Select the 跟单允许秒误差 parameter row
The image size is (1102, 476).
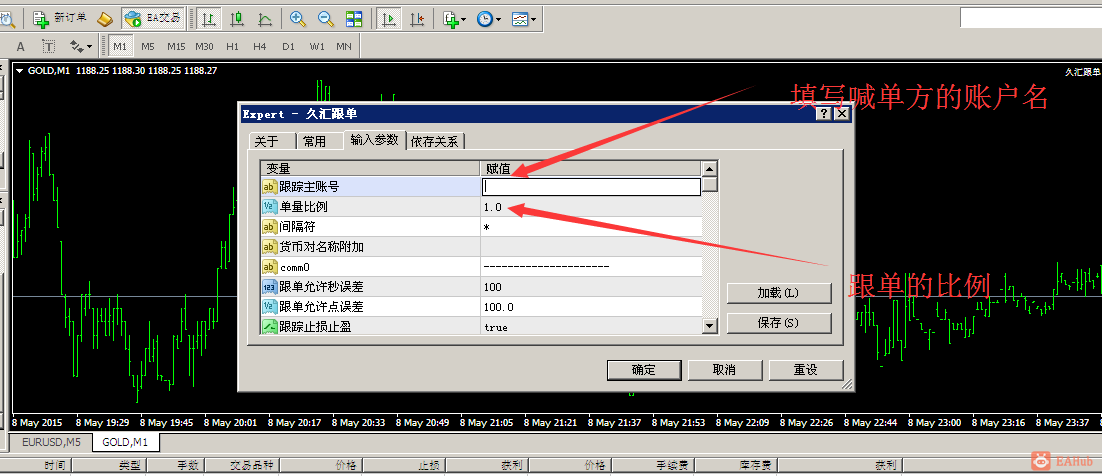pos(481,287)
